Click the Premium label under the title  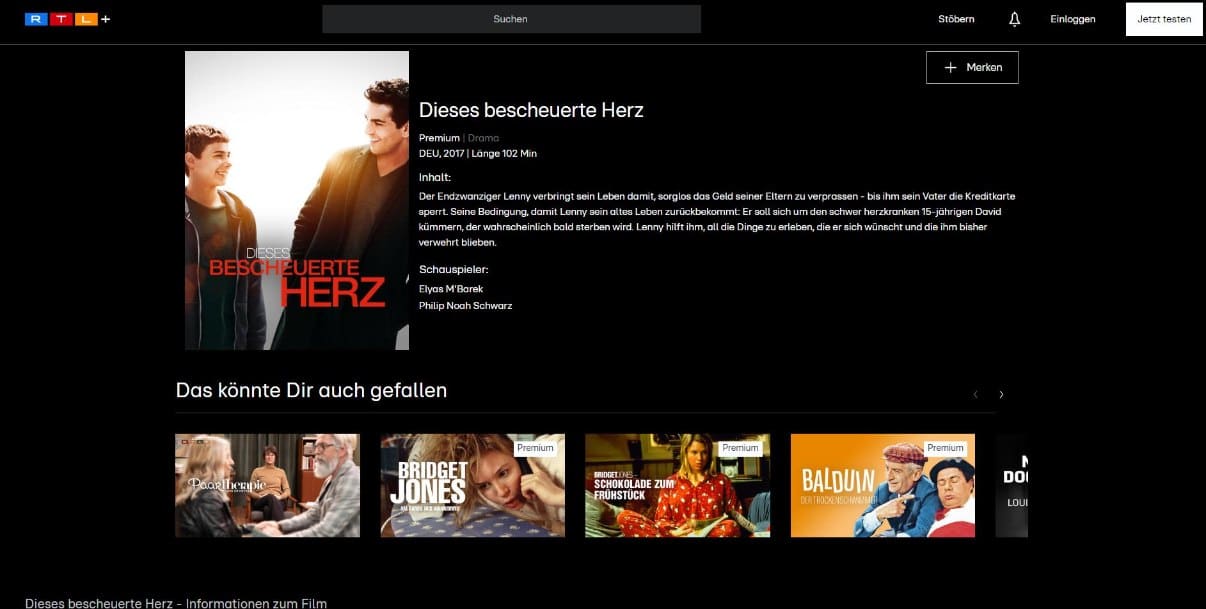click(x=439, y=138)
